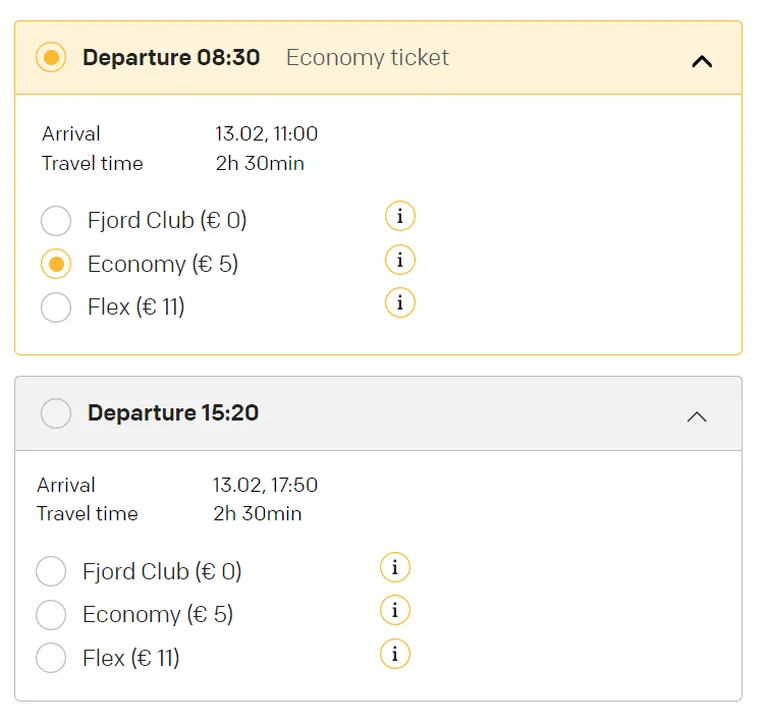This screenshot has height=725, width=768.
Task: Open info for 08:30 Fjord Club ticket
Action: pyautogui.click(x=400, y=216)
